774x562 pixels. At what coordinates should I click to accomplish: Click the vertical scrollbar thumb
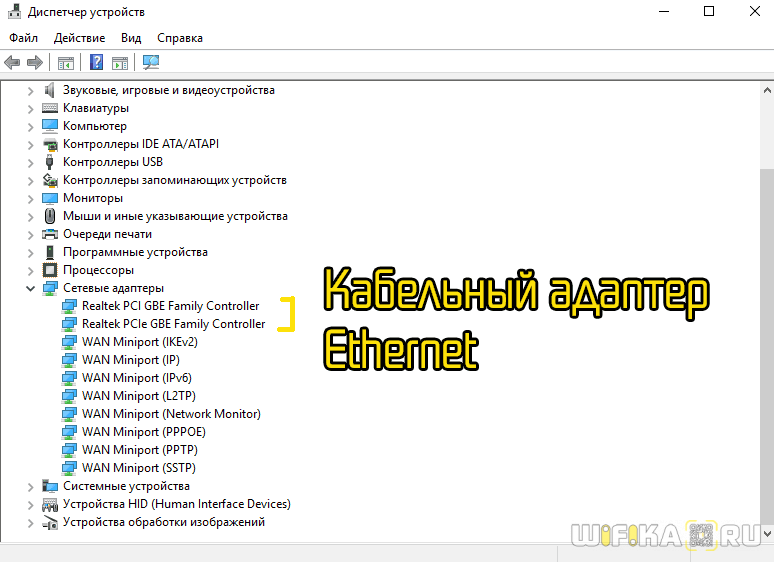767,347
